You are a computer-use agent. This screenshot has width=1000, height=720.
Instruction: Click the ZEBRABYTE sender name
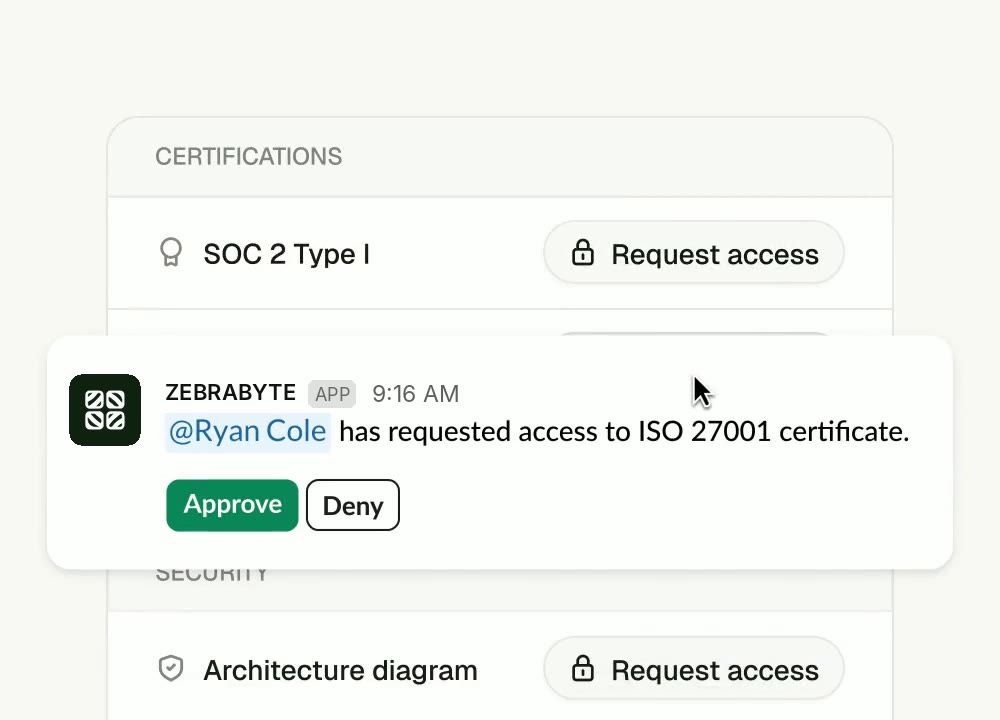coord(230,393)
